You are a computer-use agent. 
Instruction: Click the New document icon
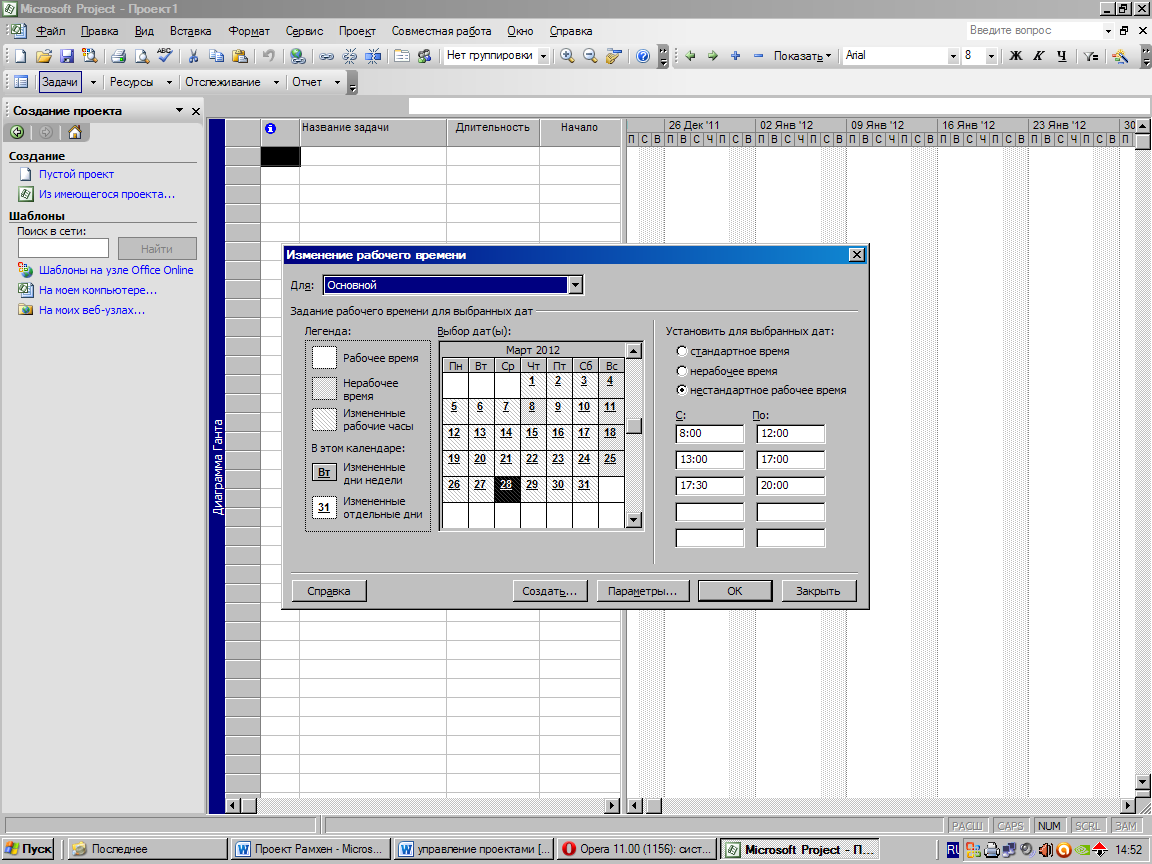click(x=21, y=56)
